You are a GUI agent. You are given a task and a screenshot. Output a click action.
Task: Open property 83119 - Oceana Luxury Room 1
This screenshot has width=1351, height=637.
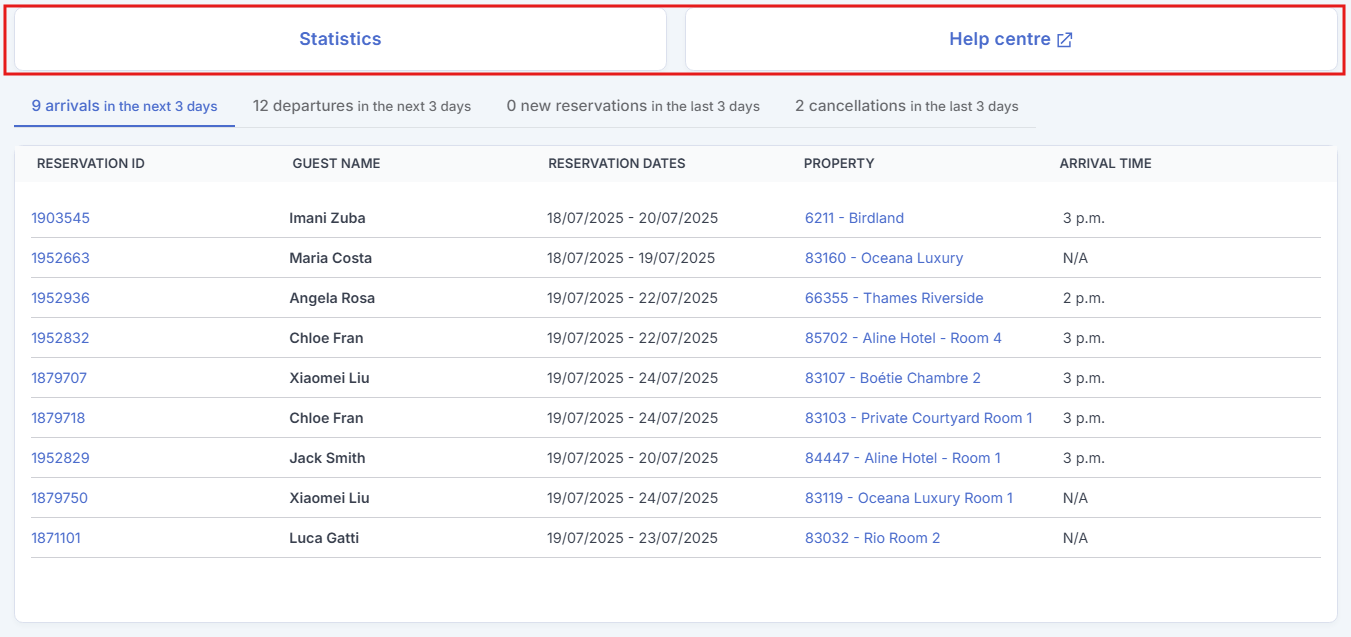909,498
